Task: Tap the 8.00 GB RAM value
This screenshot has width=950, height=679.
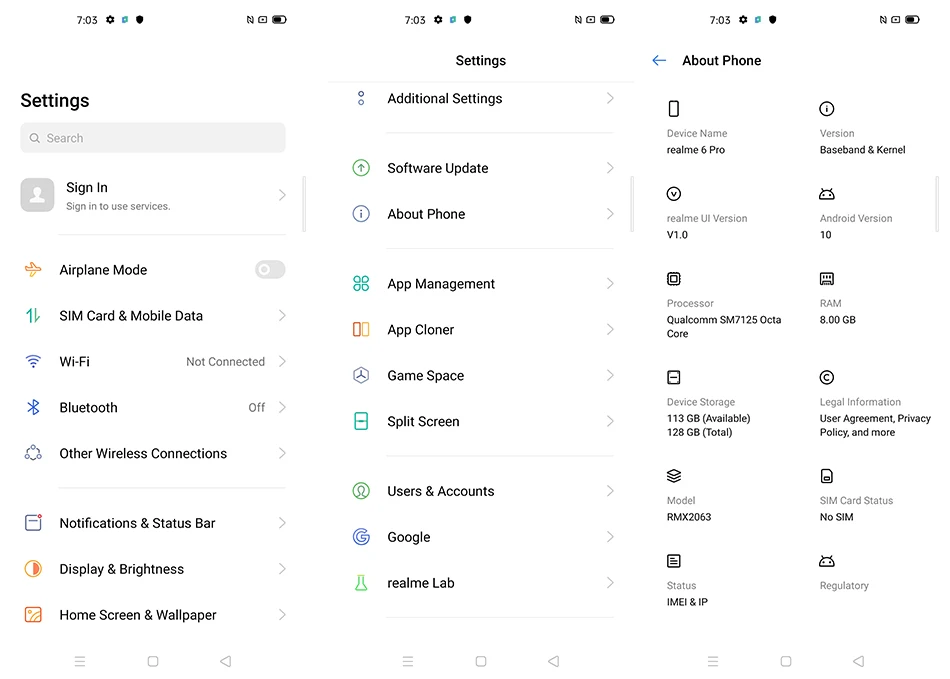Action: pos(837,319)
